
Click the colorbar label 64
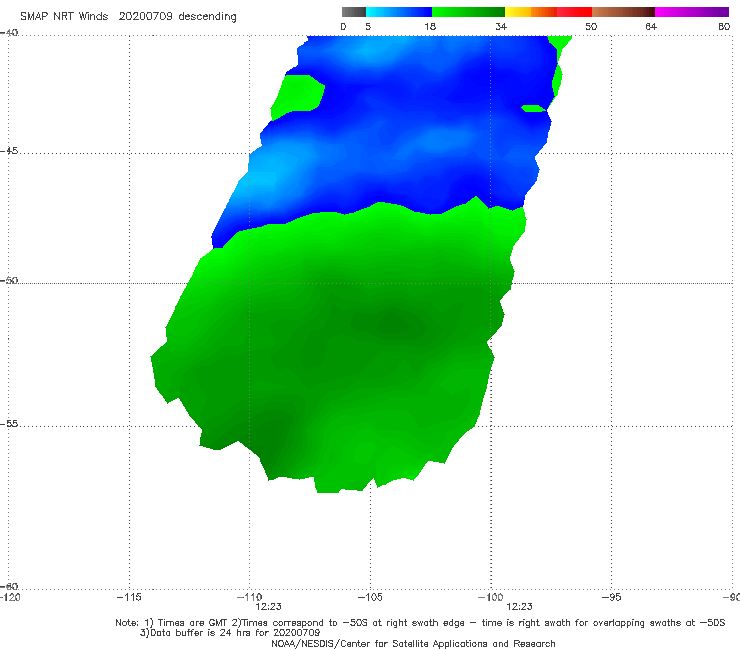pos(651,26)
